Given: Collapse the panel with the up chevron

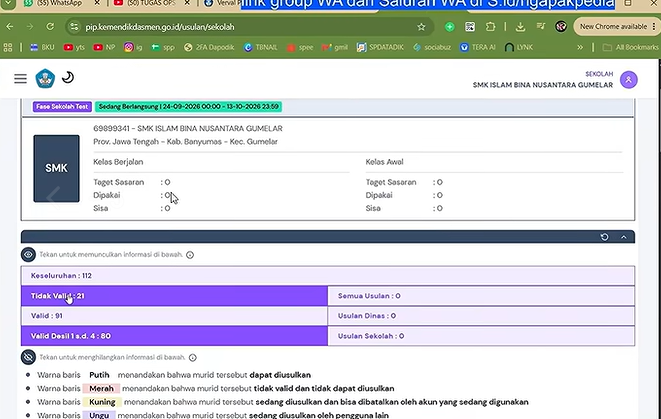Looking at the screenshot, I should point(623,237).
